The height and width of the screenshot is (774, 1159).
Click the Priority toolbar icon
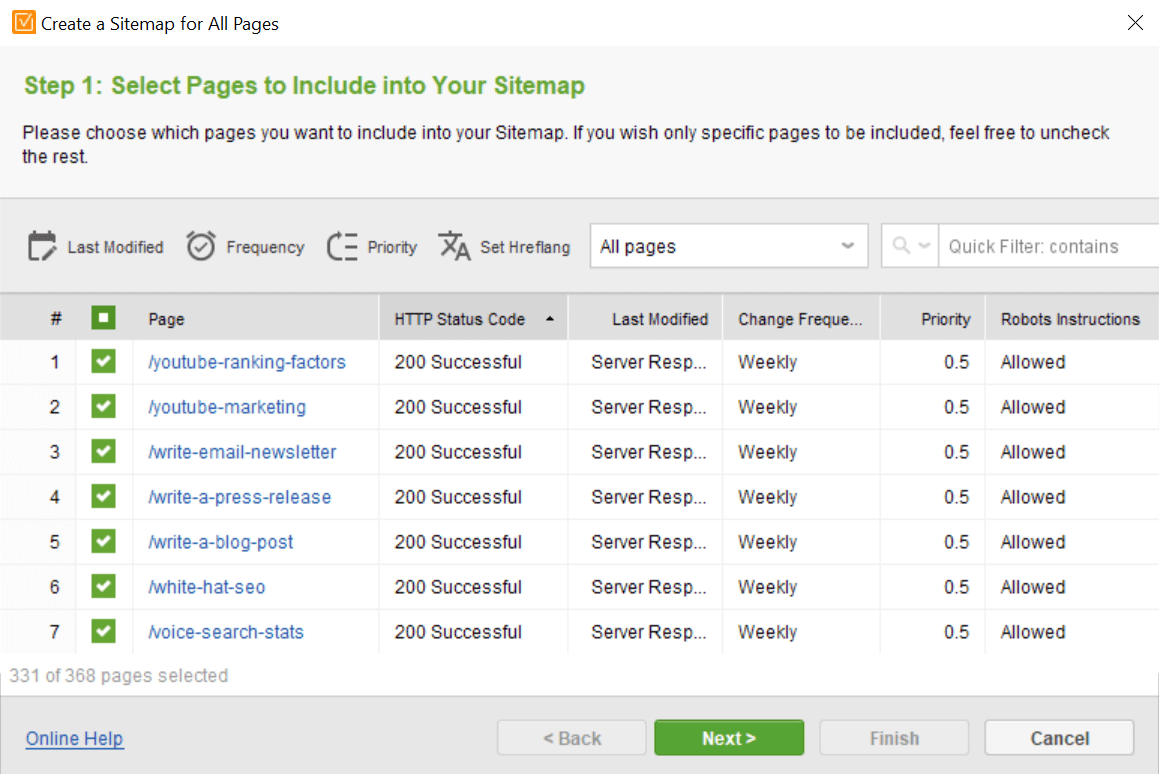click(342, 246)
